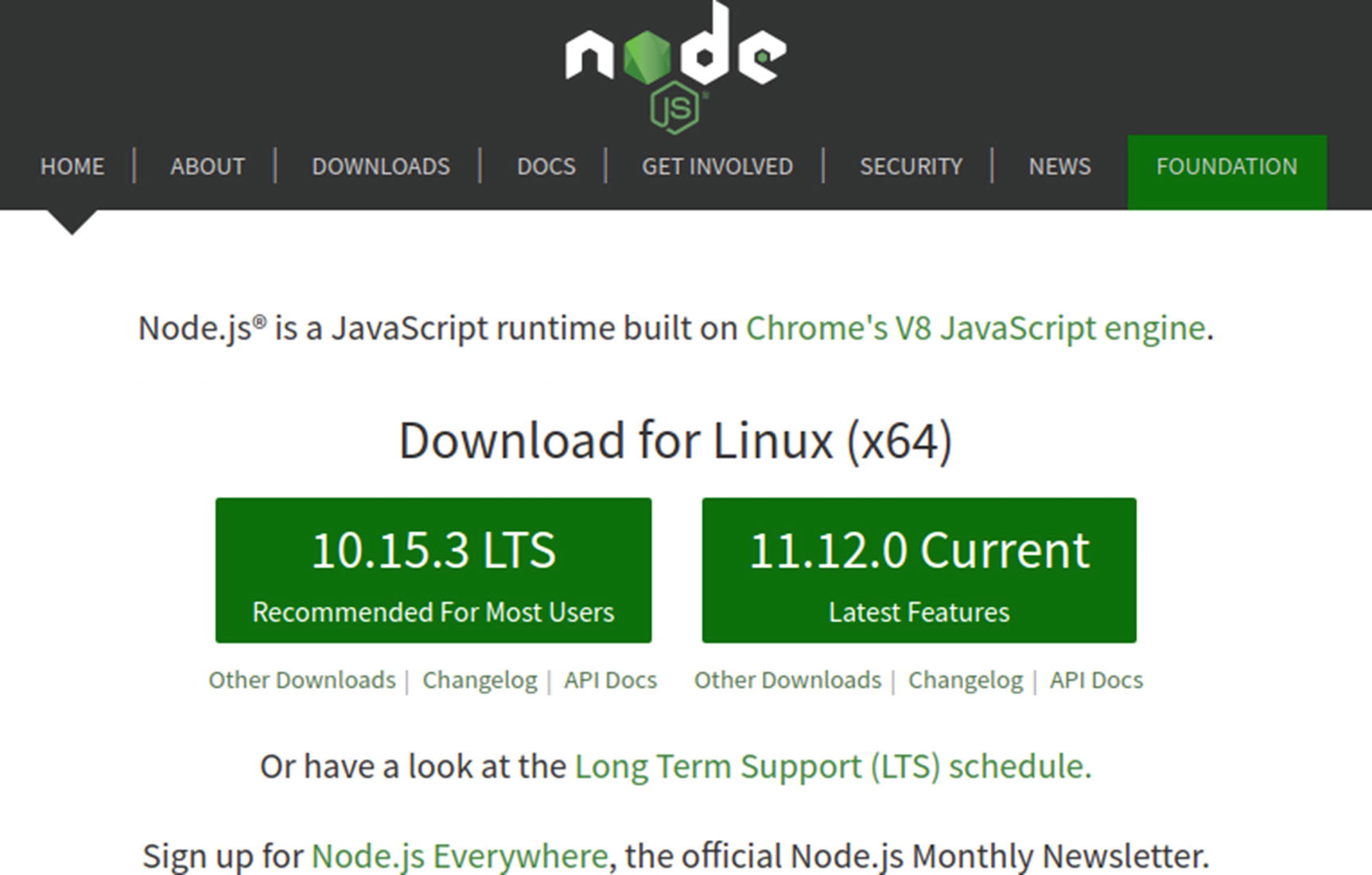Open Other Downloads under the Current button

click(x=787, y=680)
